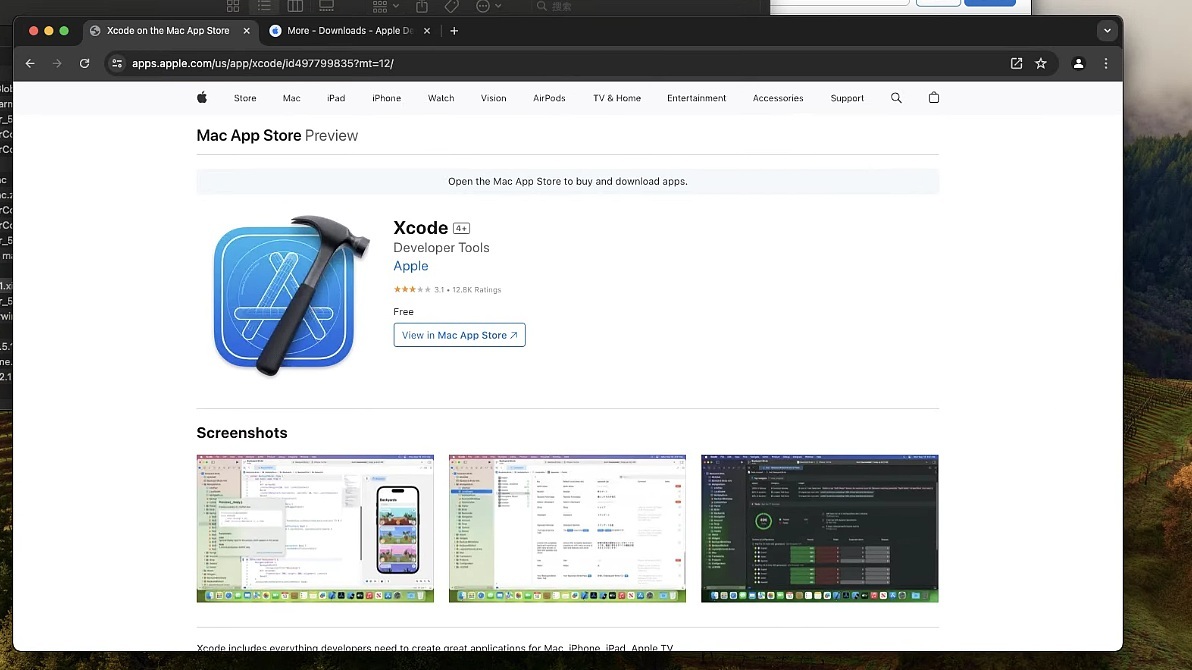Click the open-in-app icon in address bar
This screenshot has width=1192, height=670.
pyautogui.click(x=1016, y=64)
